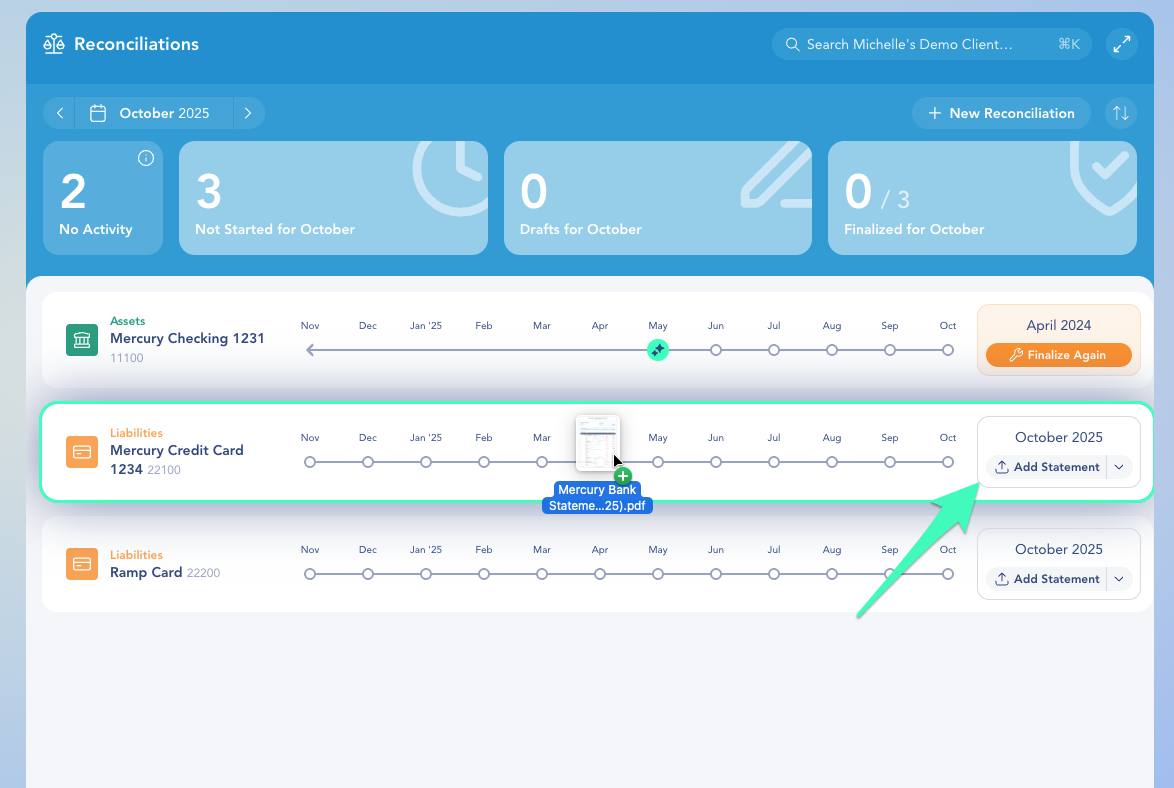The width and height of the screenshot is (1174, 788).
Task: Select Aug marker on Mercury Credit Card timeline
Action: (832, 462)
